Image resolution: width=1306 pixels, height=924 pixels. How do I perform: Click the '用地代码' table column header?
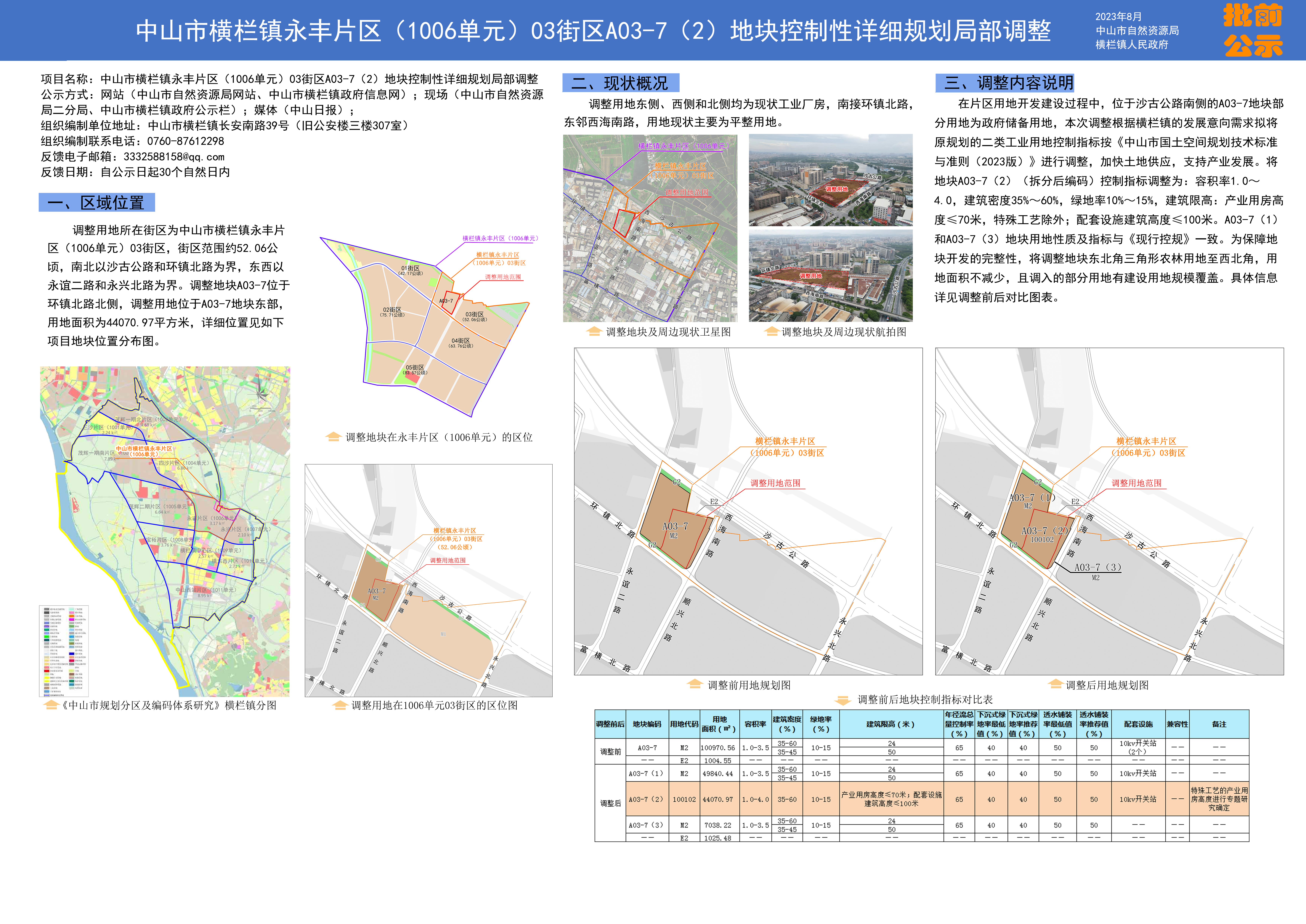[684, 724]
